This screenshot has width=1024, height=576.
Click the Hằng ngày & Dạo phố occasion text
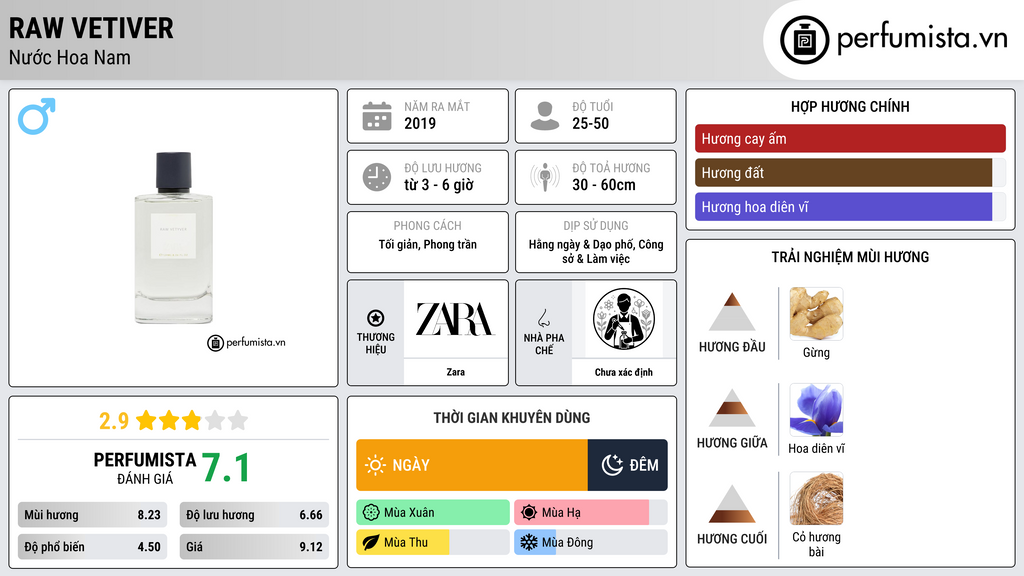[596, 251]
